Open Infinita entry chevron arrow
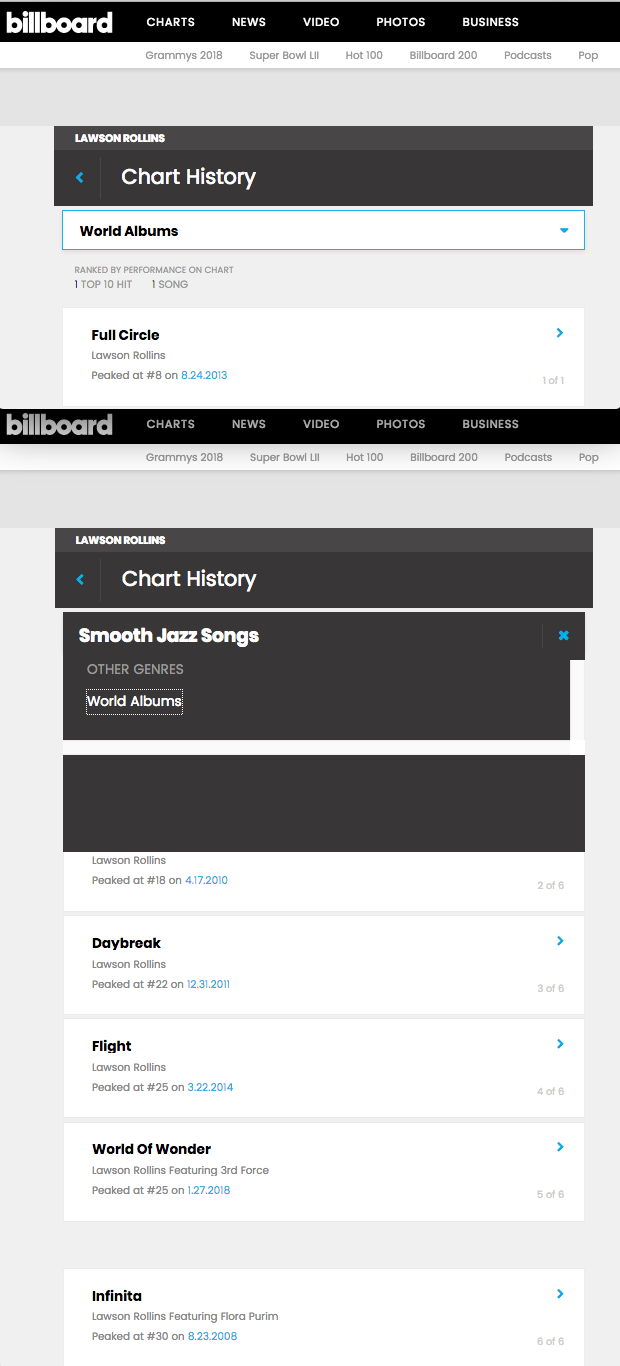 coord(560,1294)
